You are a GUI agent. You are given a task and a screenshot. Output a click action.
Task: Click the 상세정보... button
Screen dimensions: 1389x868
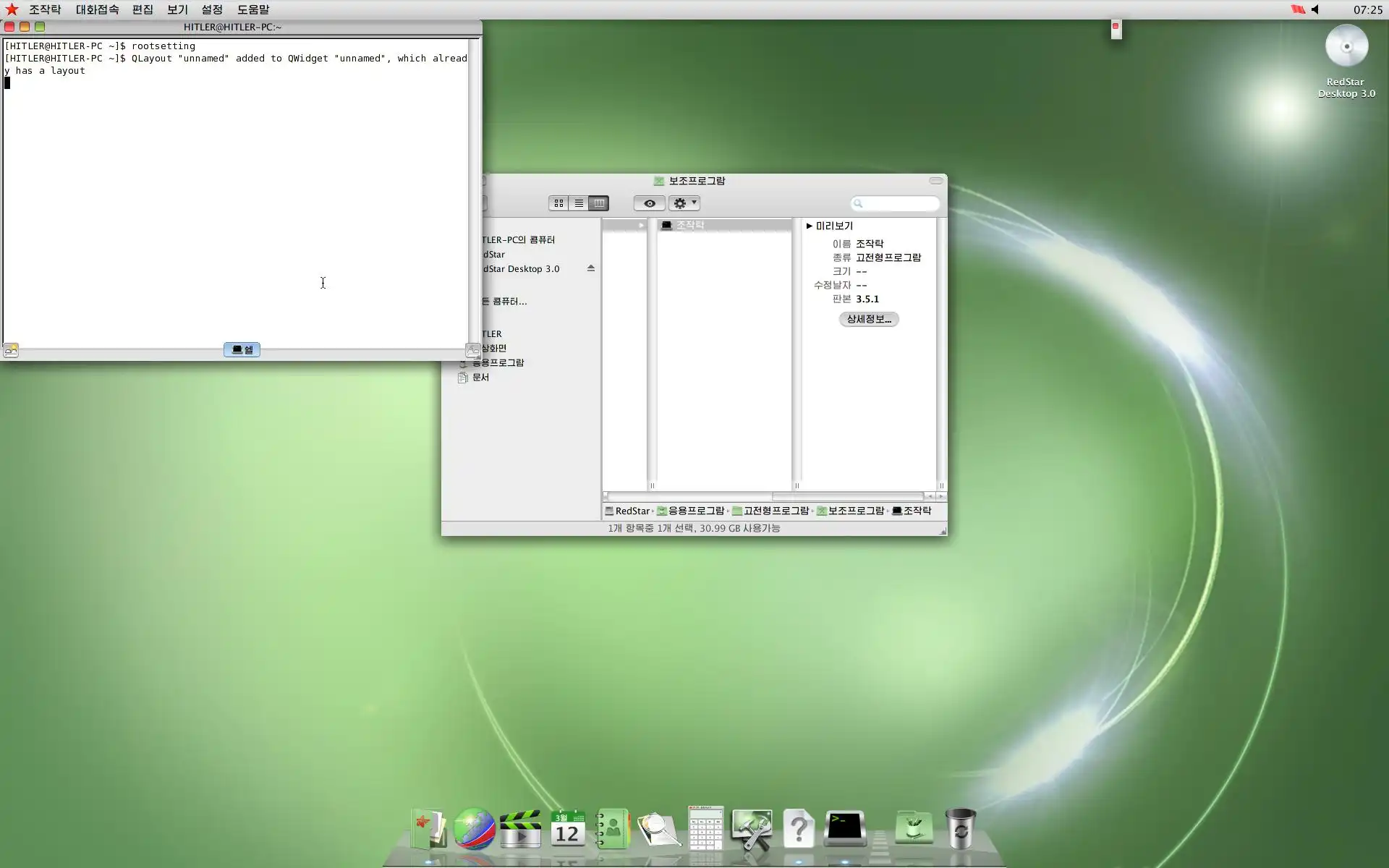[868, 319]
